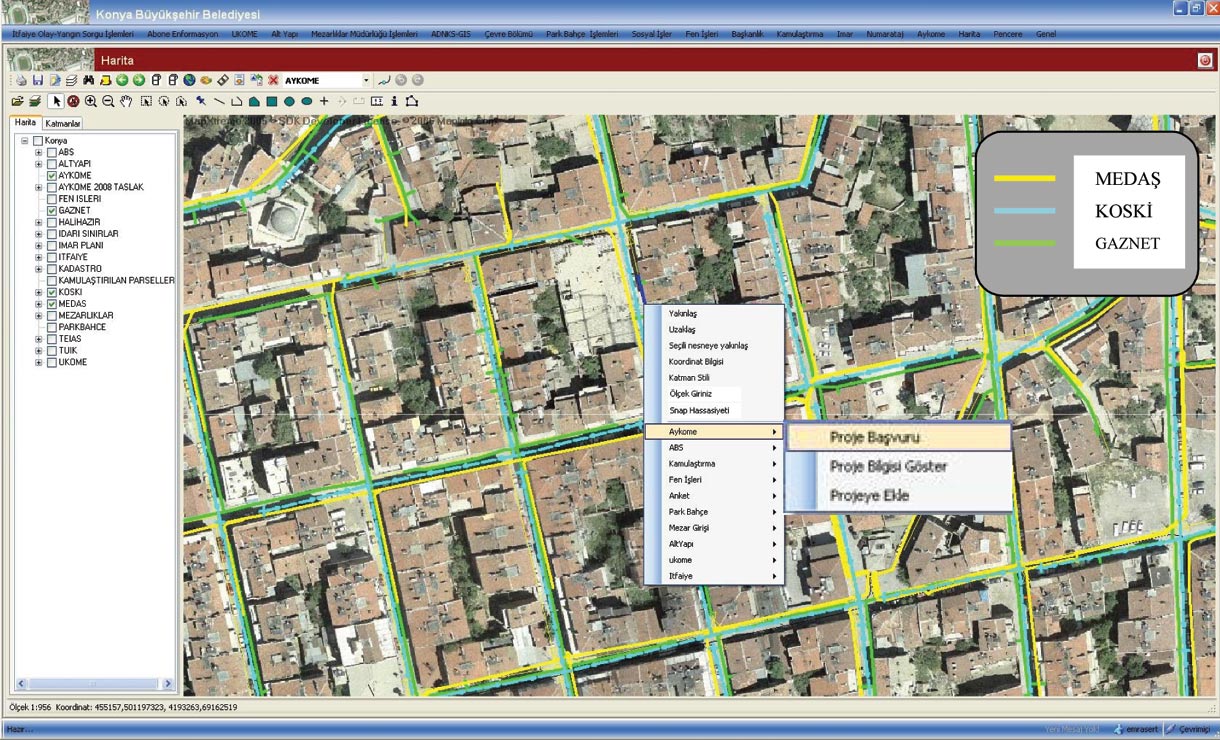Viewport: 1220px width, 740px height.
Task: Click the globe full-extent icon
Action: tap(189, 80)
